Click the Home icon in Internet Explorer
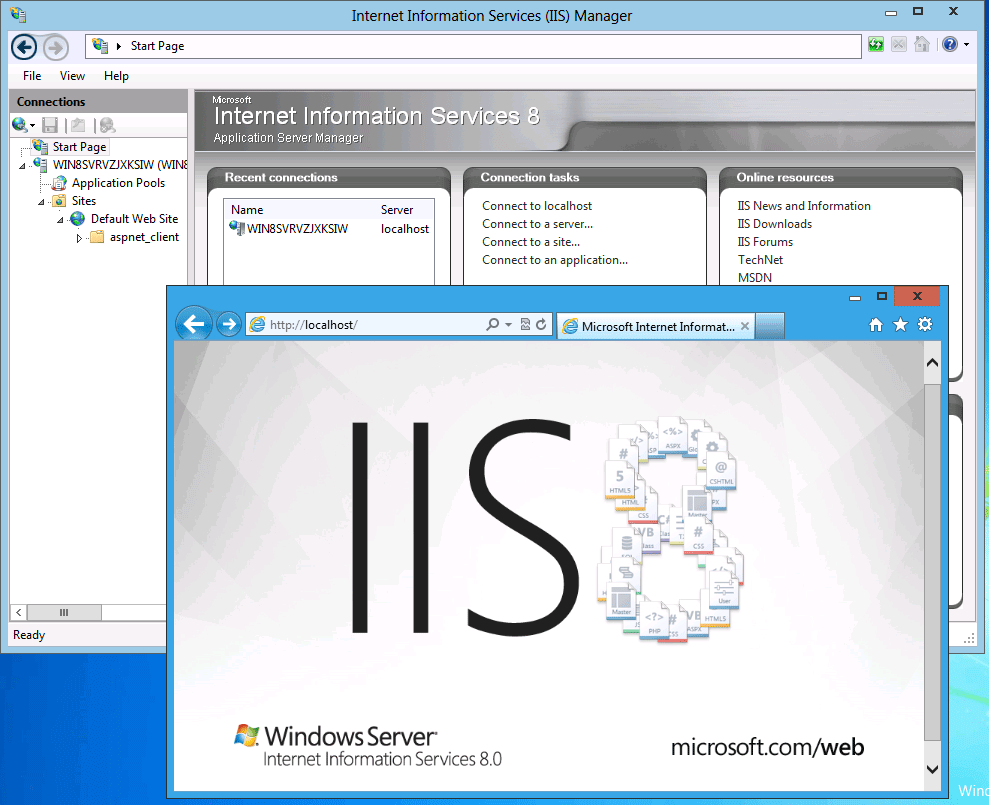989x805 pixels. 875,325
